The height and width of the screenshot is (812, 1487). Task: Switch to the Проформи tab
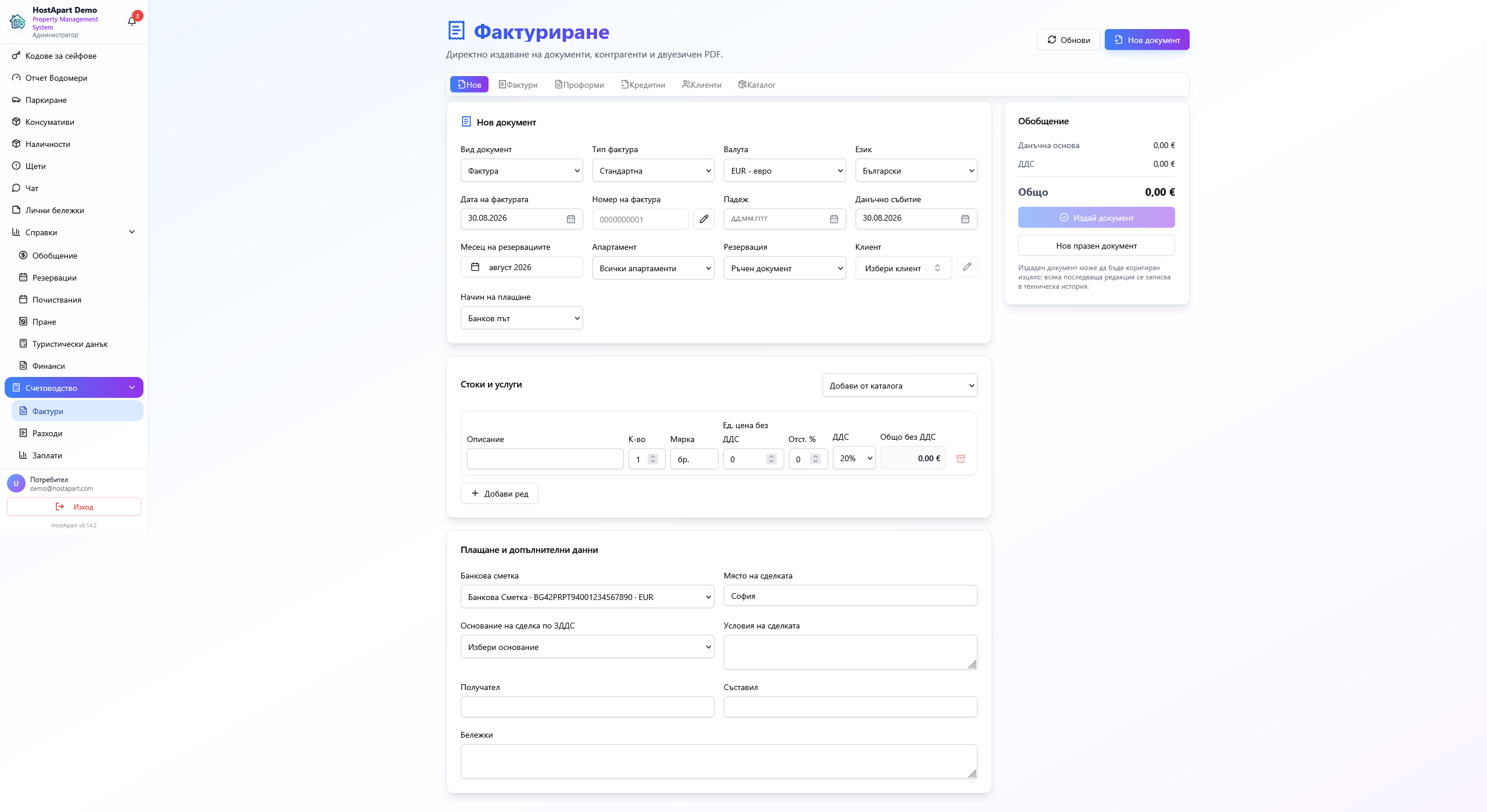pos(580,85)
